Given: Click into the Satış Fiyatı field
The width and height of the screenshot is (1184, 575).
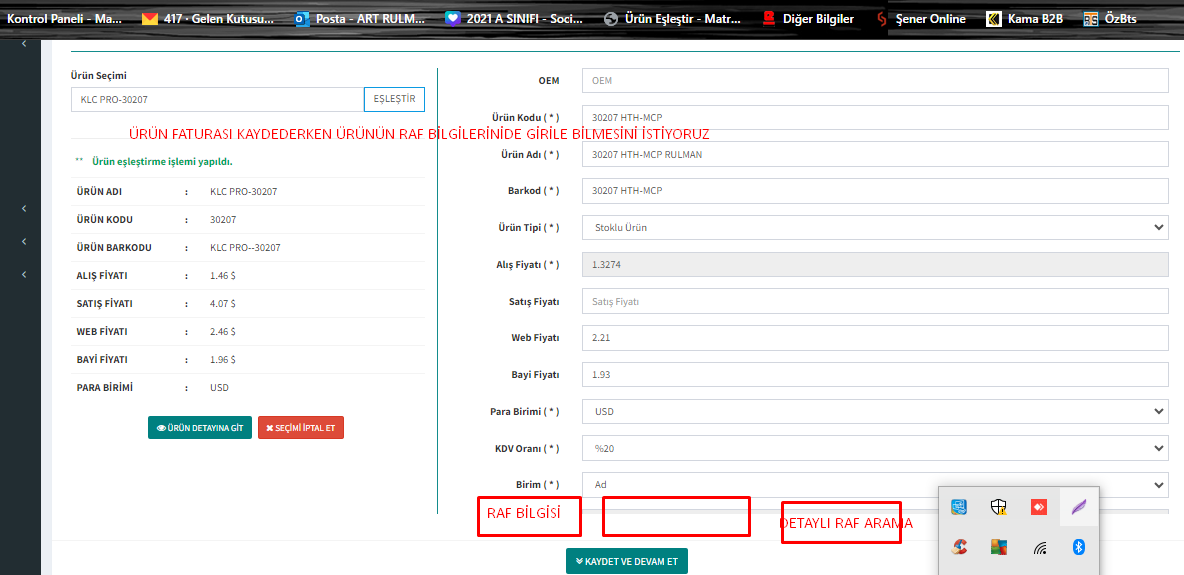Looking at the screenshot, I should click(874, 301).
